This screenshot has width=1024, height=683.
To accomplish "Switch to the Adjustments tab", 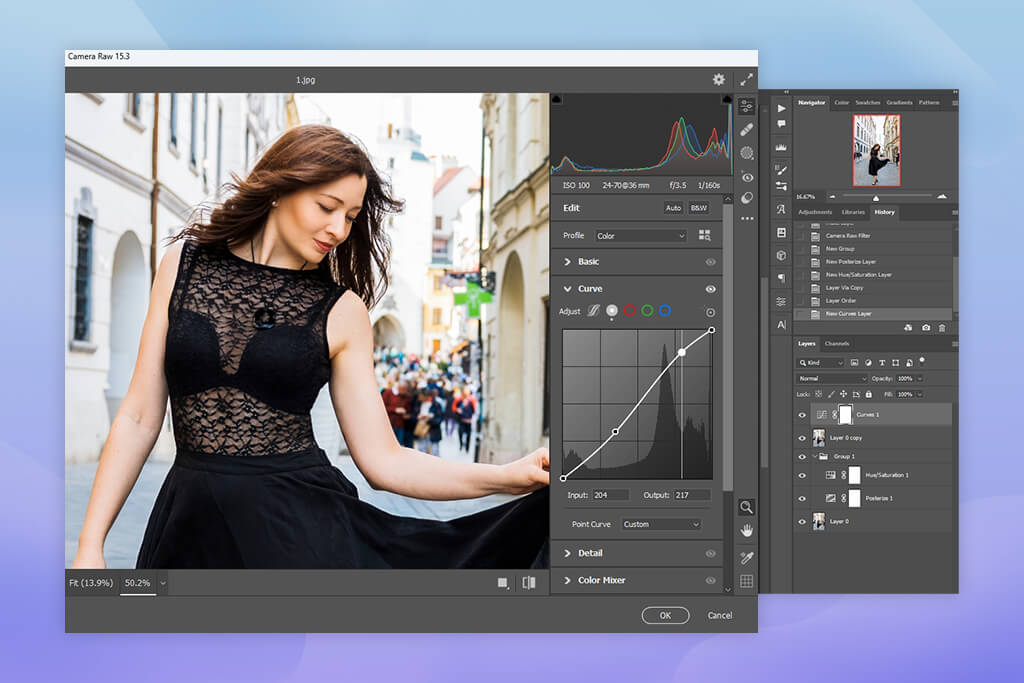I will point(815,212).
